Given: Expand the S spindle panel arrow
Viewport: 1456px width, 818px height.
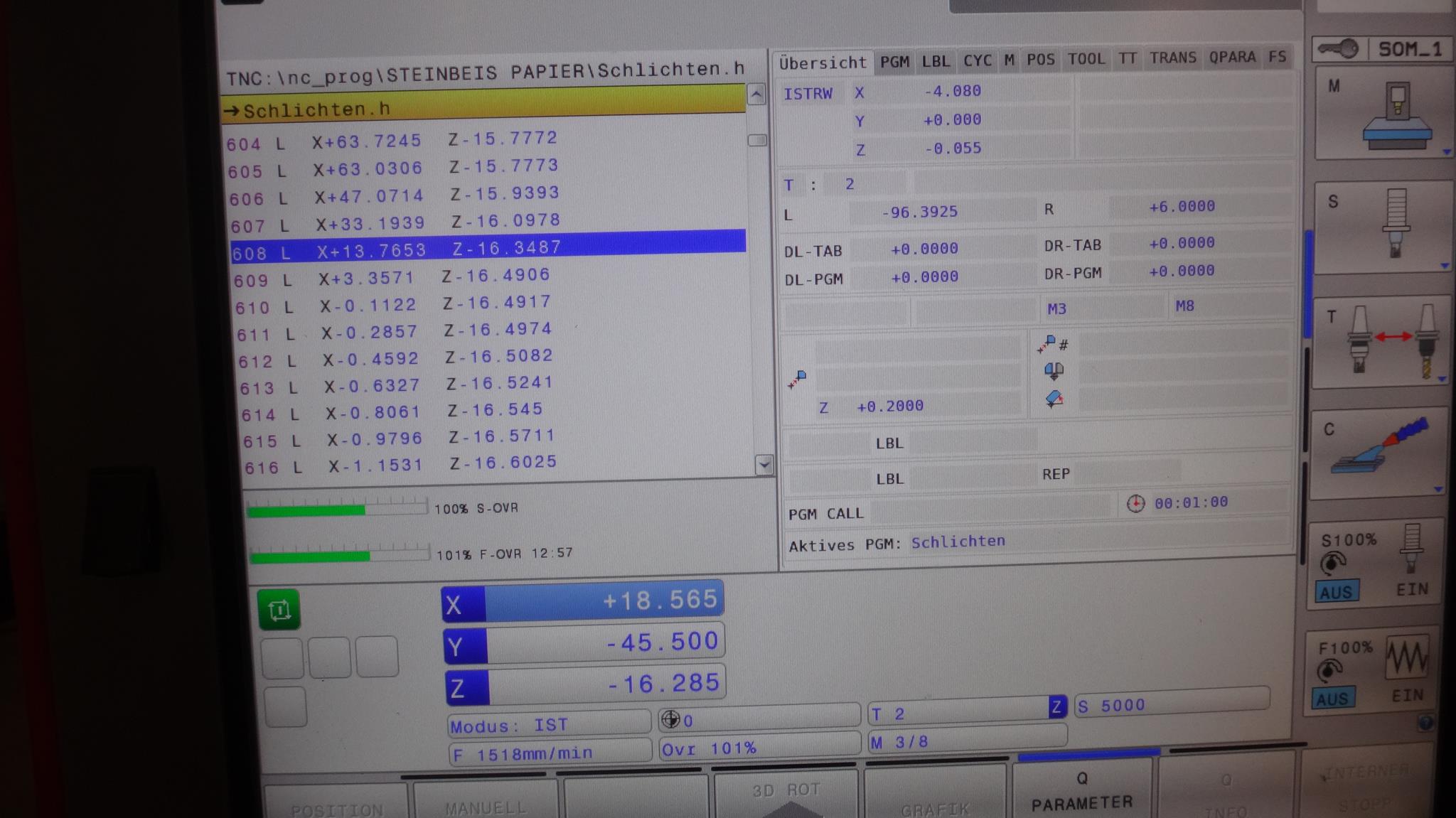Looking at the screenshot, I should [1444, 266].
